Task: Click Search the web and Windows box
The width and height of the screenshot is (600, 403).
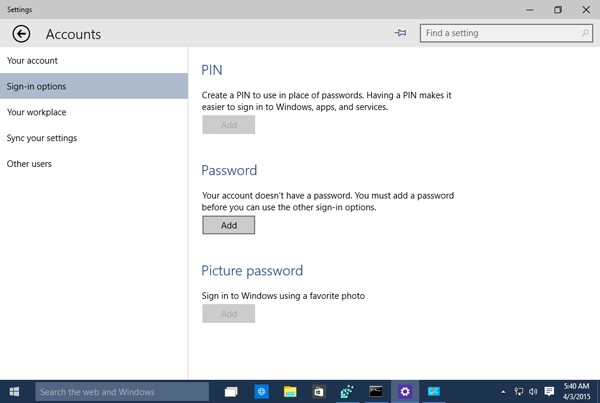Action: (x=122, y=392)
